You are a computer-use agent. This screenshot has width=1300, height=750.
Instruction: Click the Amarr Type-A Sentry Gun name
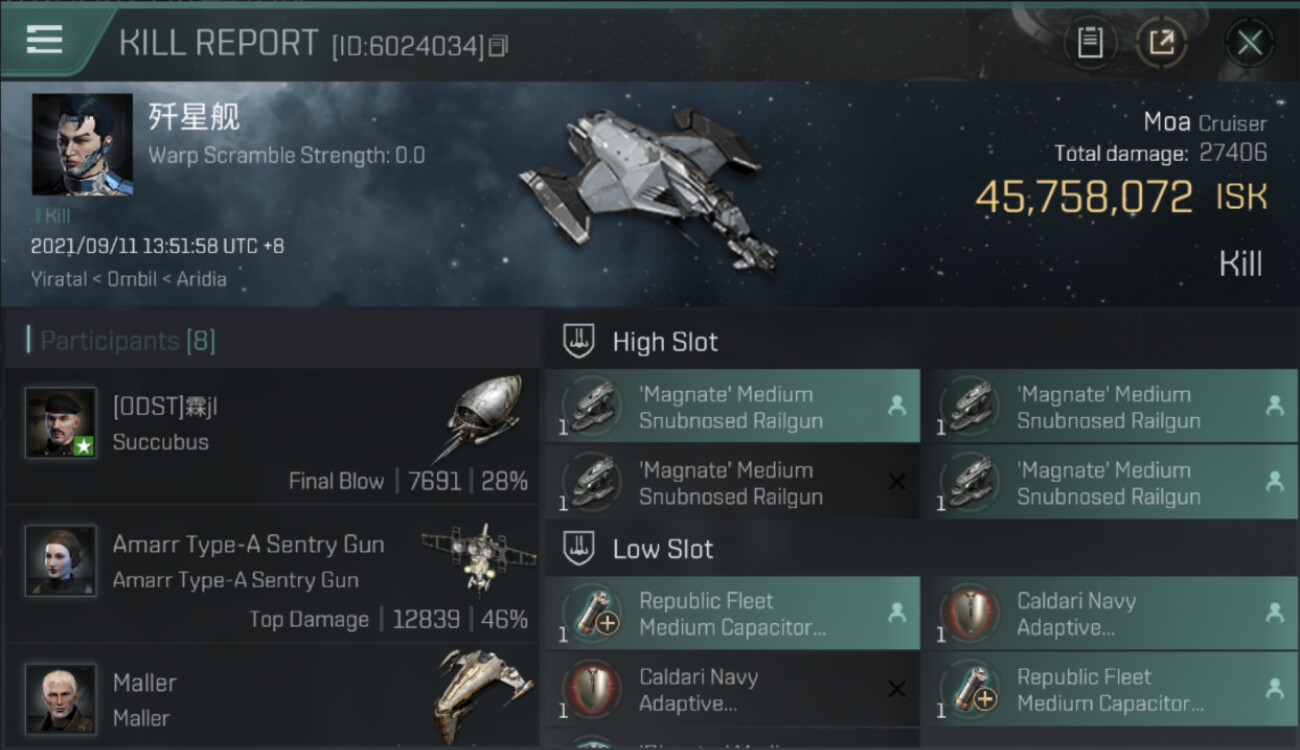248,545
